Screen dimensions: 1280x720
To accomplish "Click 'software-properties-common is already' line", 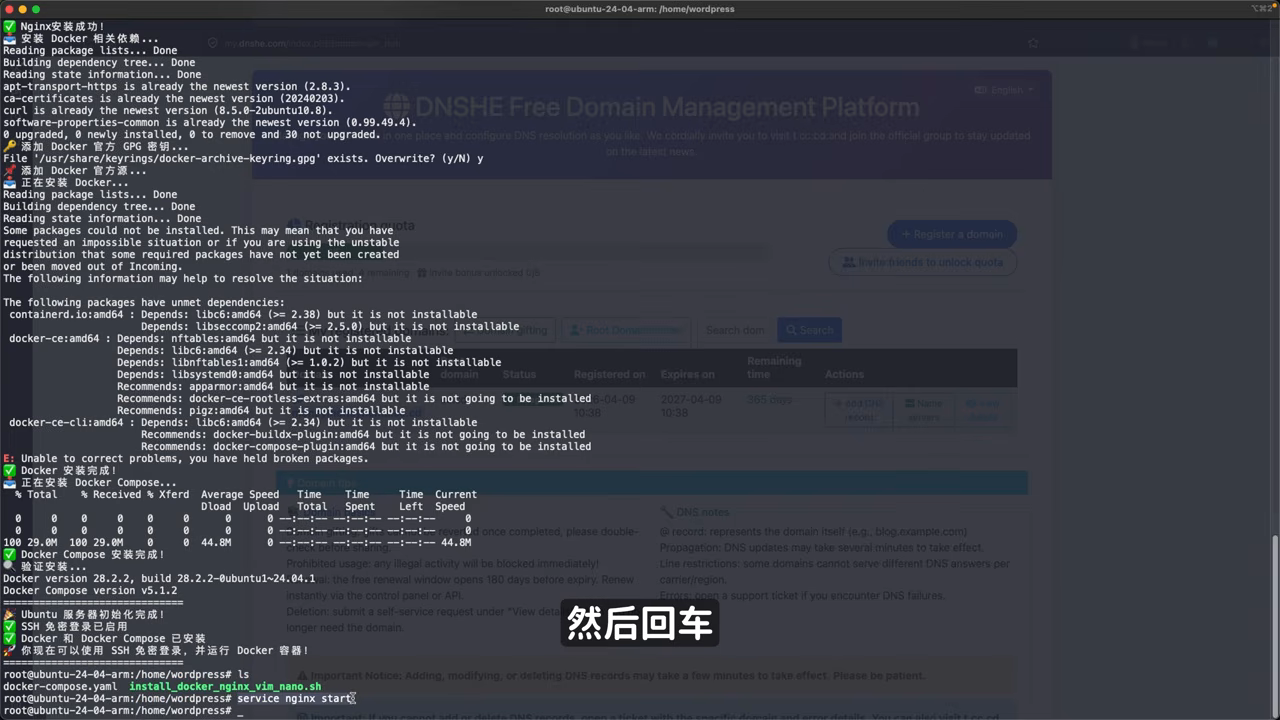I will click(210, 122).
